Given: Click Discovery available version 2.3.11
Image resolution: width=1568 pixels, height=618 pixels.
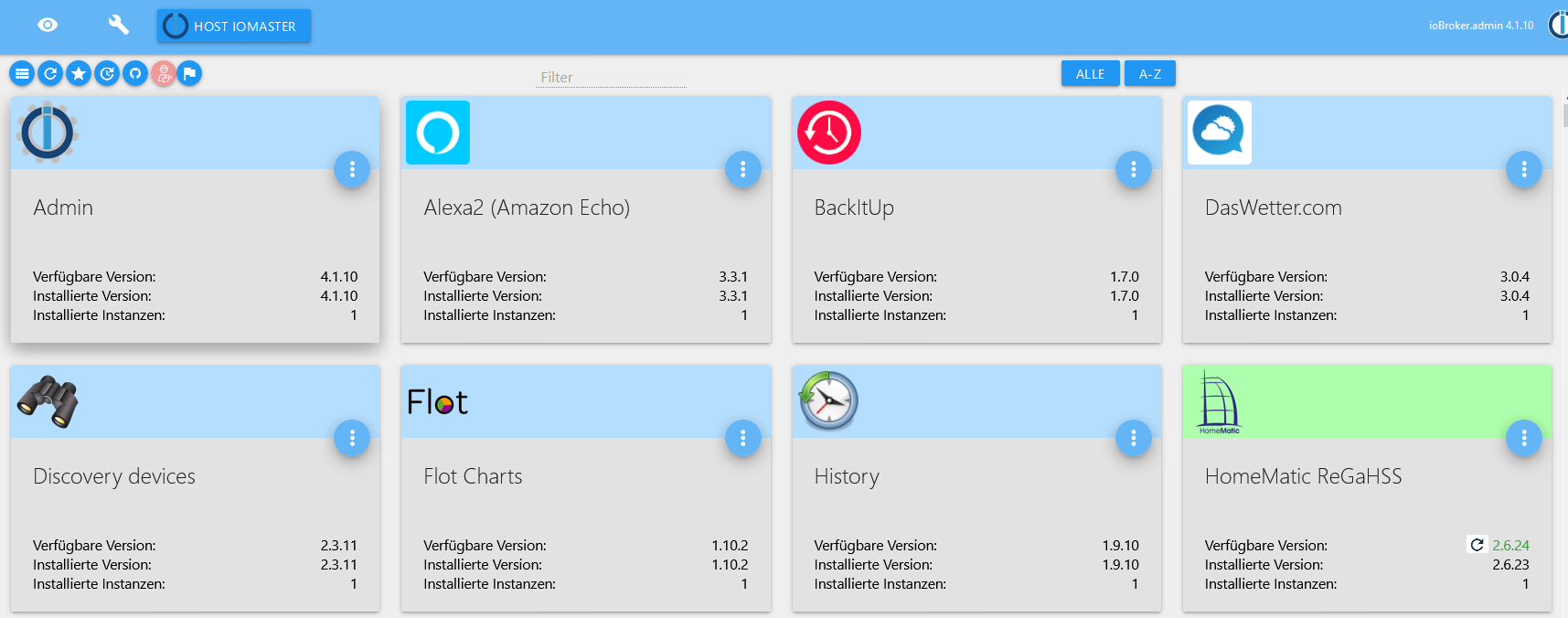Looking at the screenshot, I should (339, 545).
